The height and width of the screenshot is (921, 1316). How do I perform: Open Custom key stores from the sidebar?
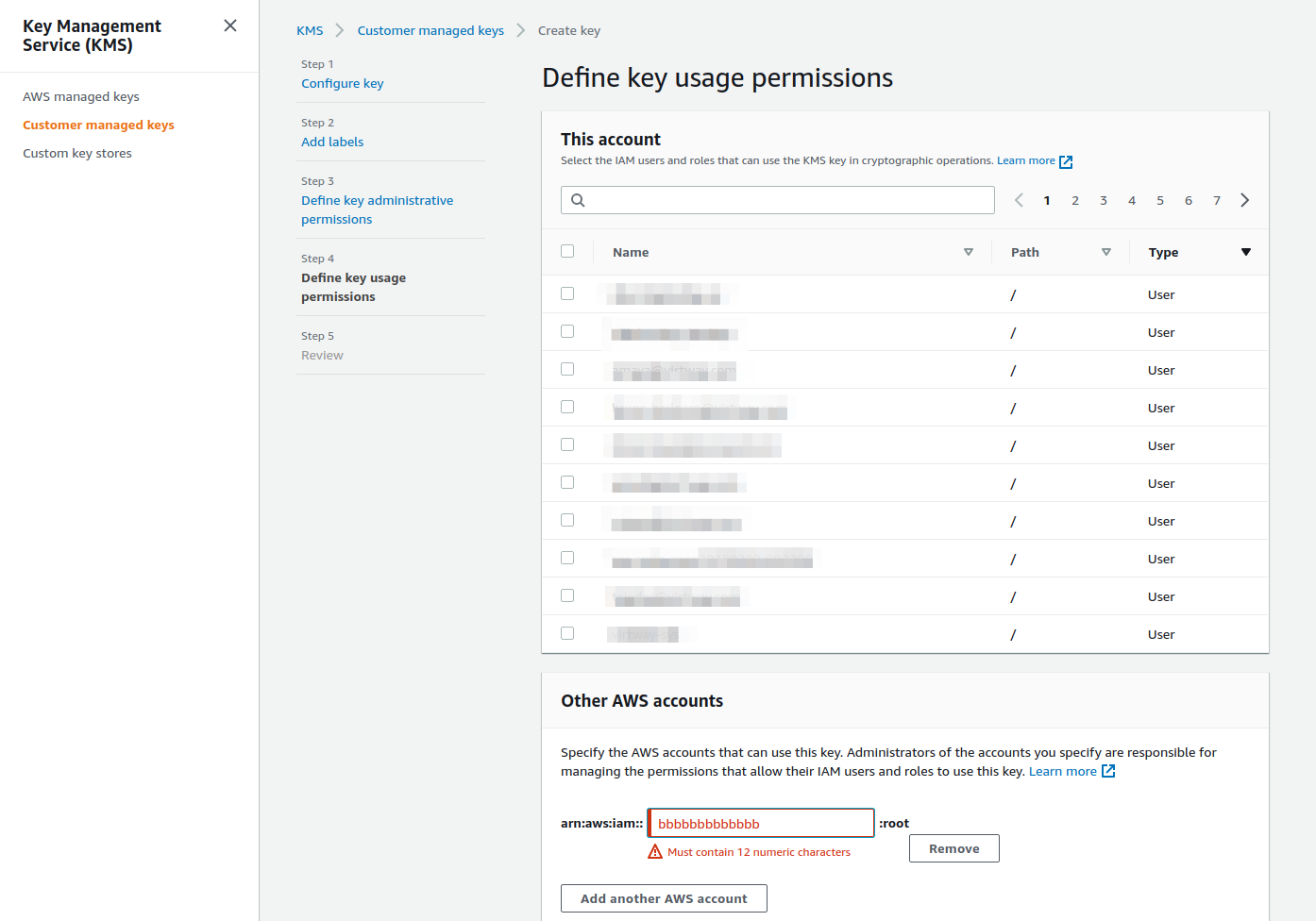tap(76, 152)
